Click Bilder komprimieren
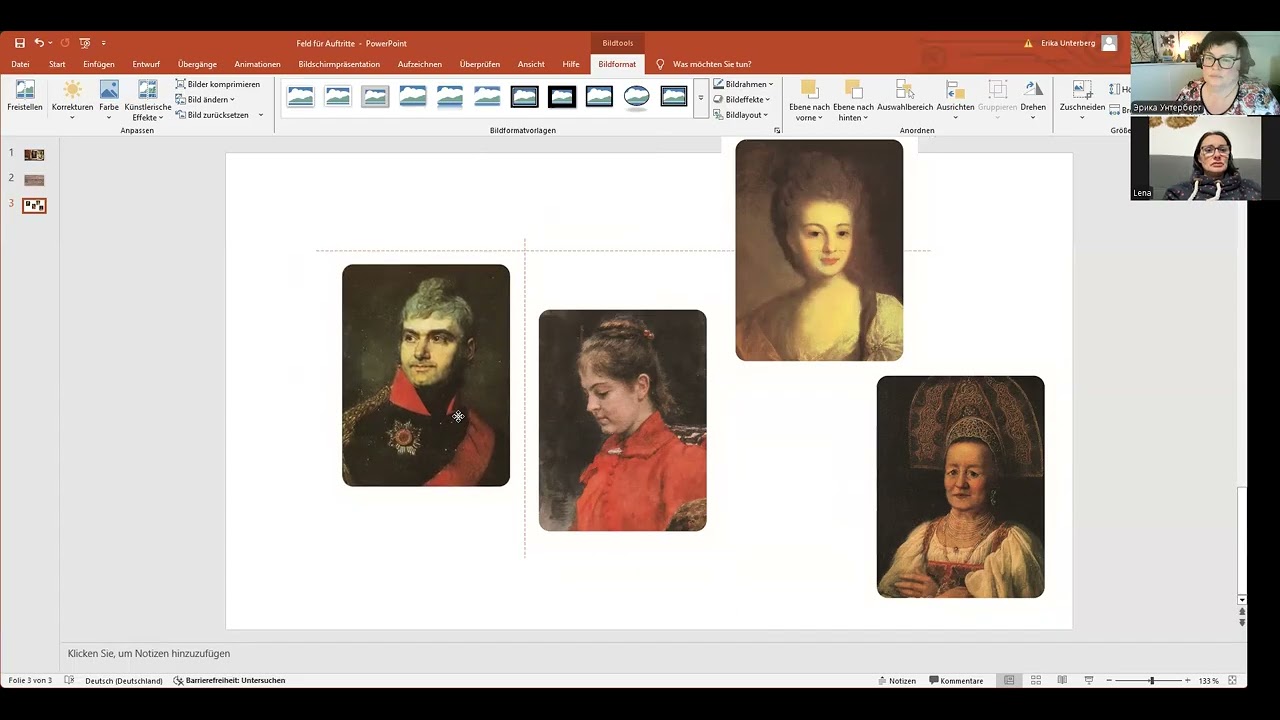1280x720 pixels. coord(218,84)
